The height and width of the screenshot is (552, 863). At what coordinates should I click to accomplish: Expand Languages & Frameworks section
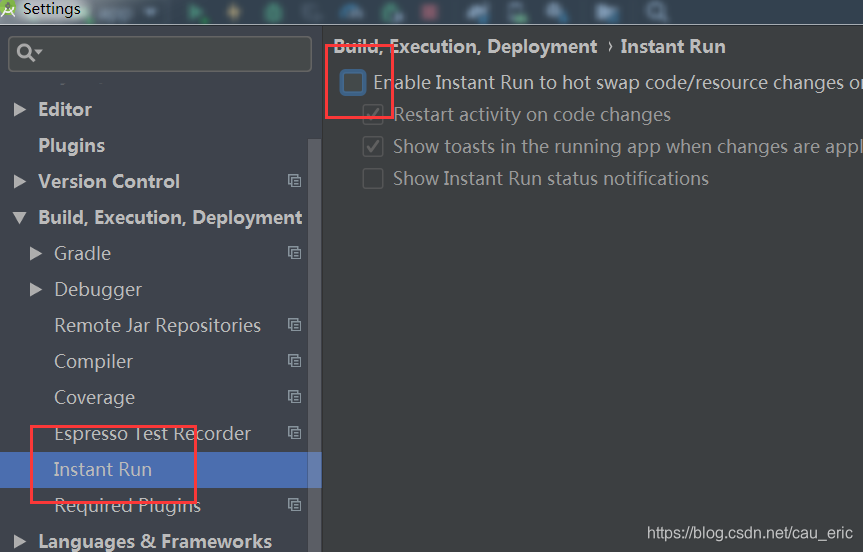pyautogui.click(x=20, y=542)
